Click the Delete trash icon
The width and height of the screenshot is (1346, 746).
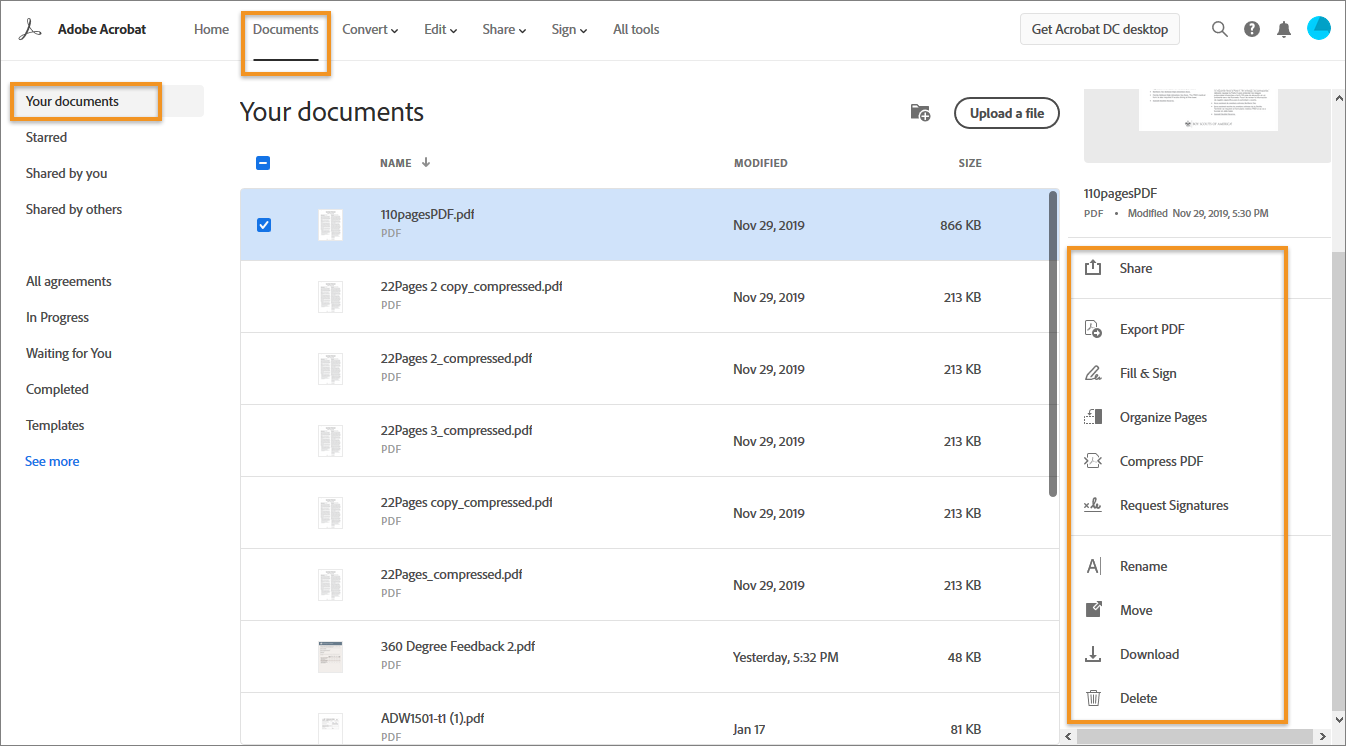(1094, 698)
